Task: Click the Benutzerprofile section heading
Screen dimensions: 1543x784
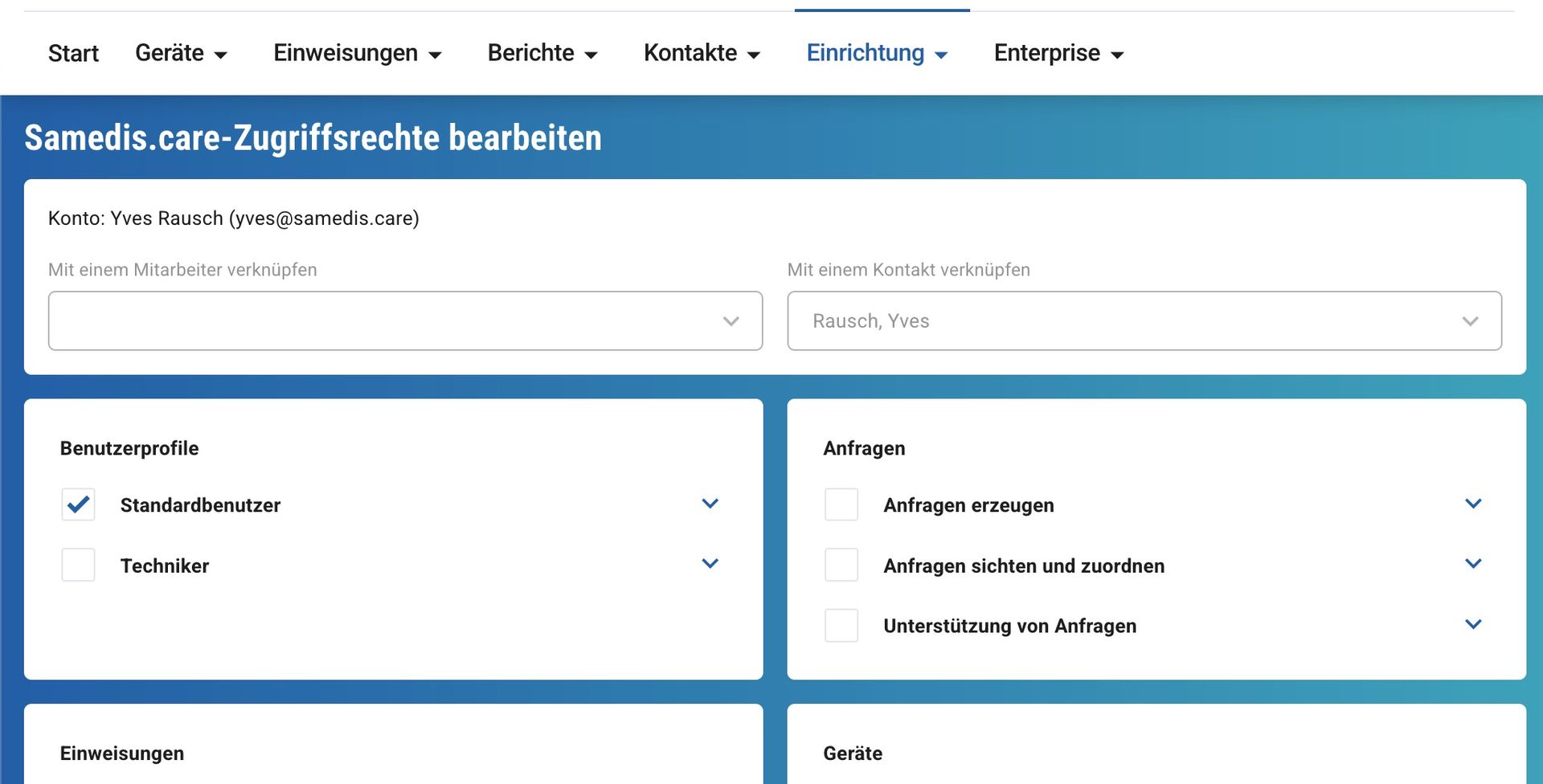Action: [x=129, y=448]
